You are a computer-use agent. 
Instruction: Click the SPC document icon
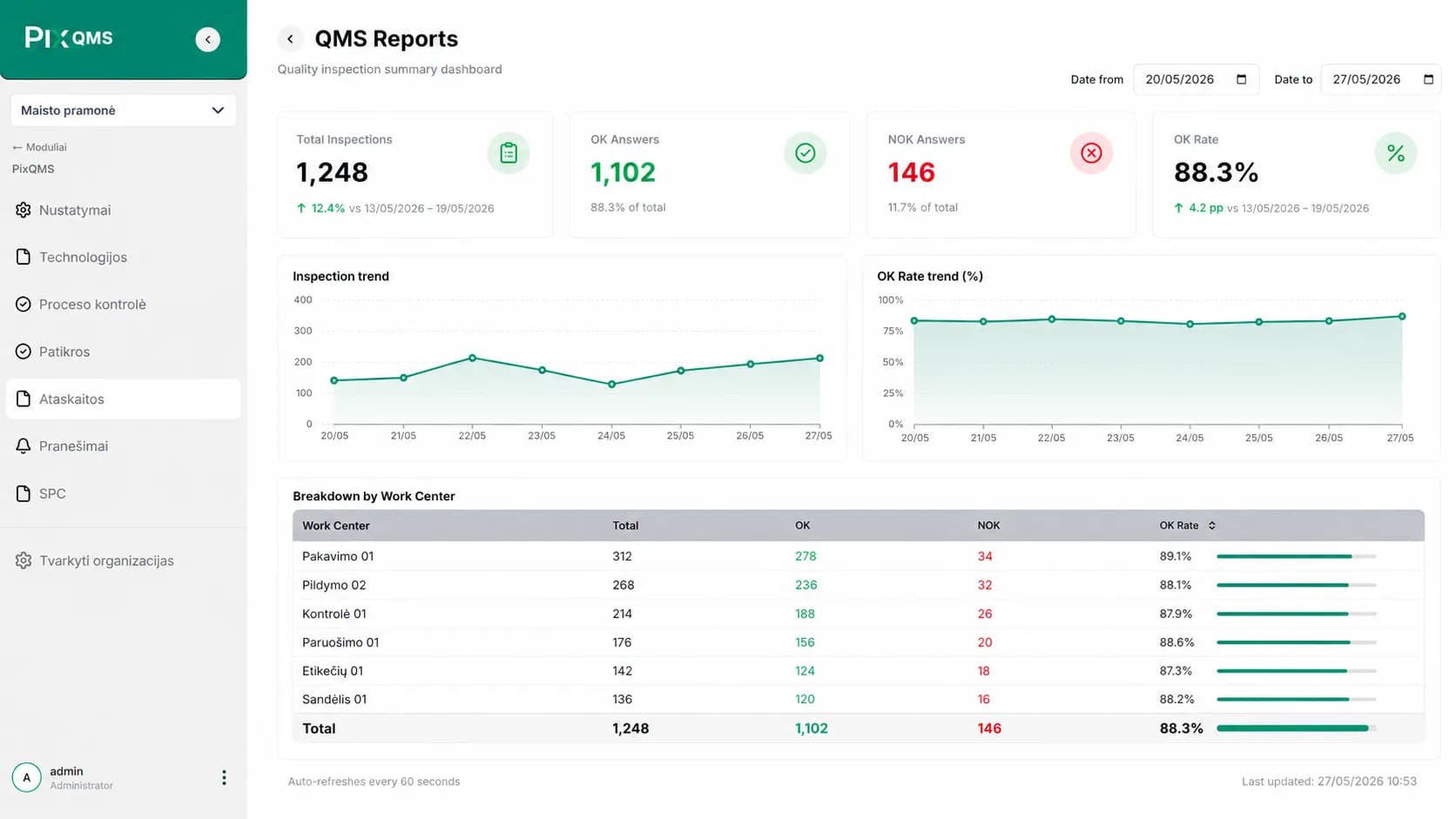24,493
